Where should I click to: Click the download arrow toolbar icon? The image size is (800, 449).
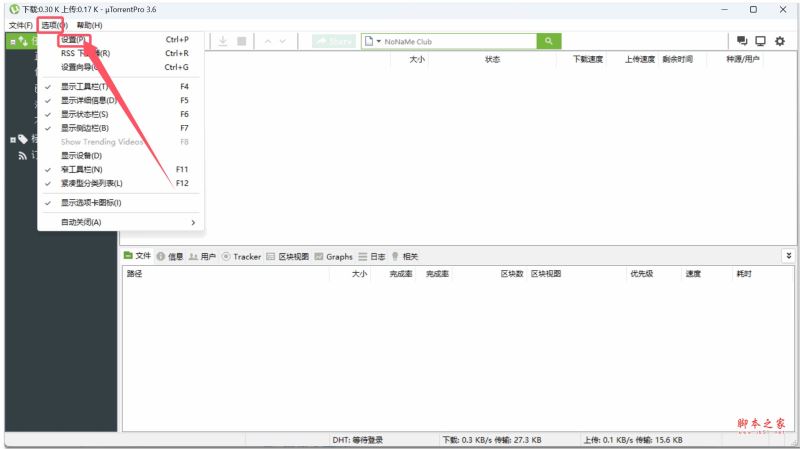[223, 41]
